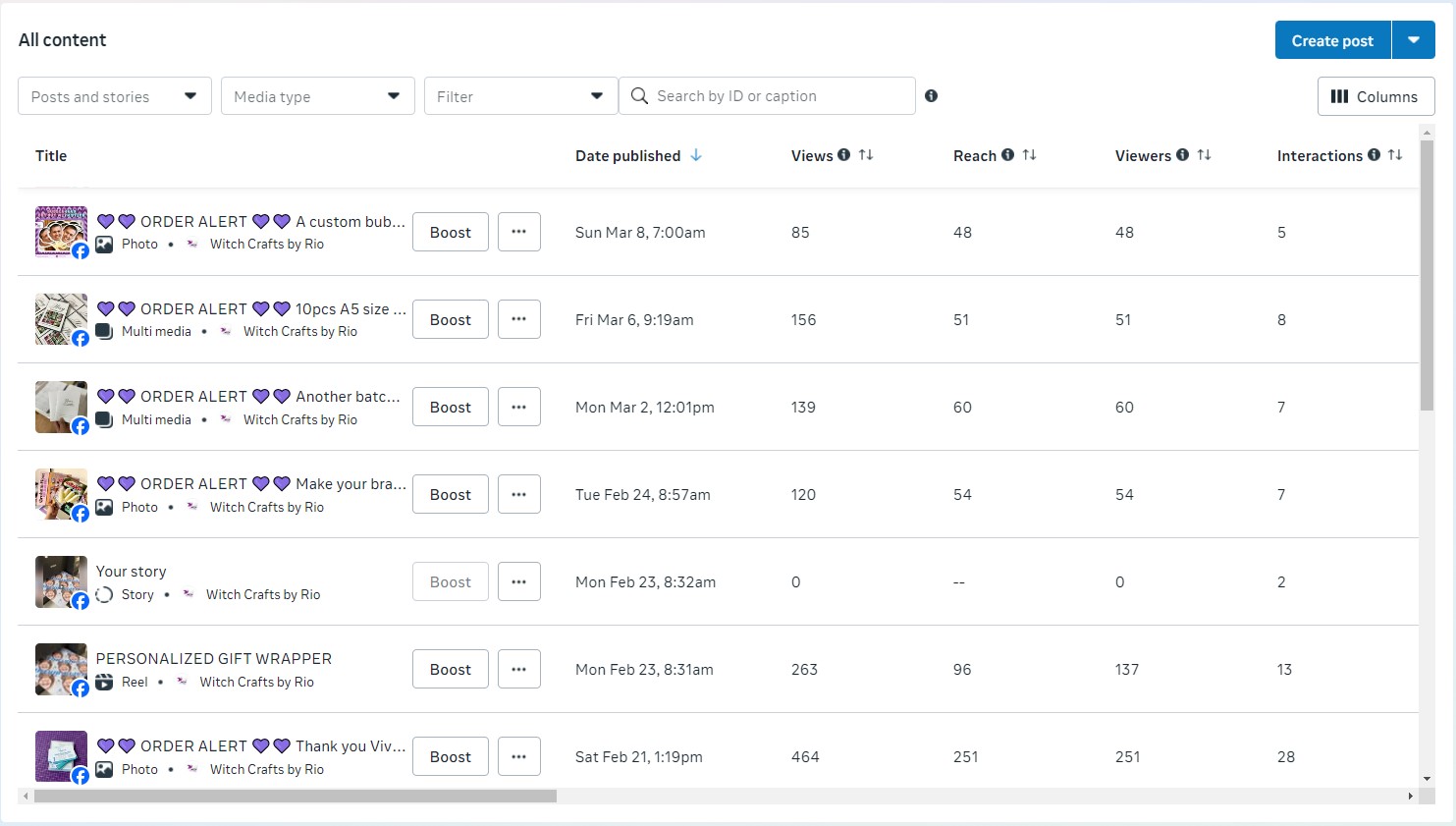Sort by Interactions using arrows icon
This screenshot has height=826, width=1456.
[1395, 155]
